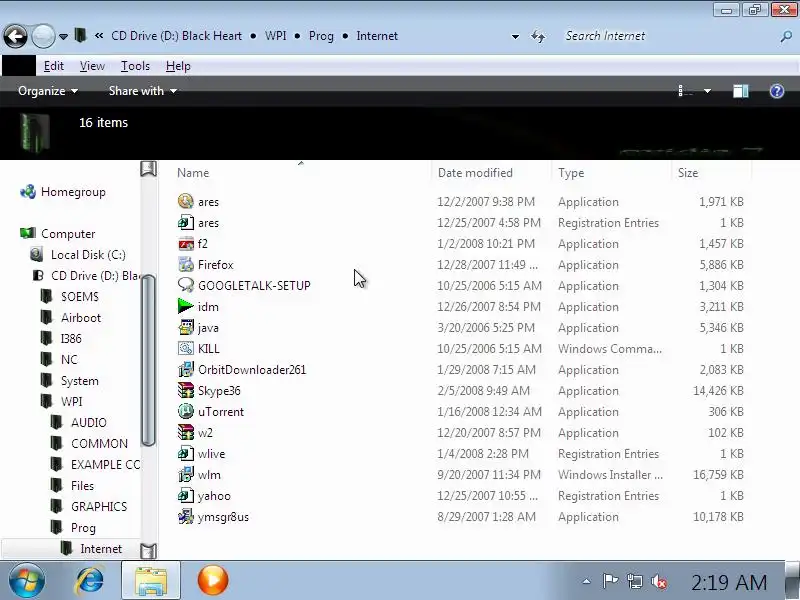Open the View menu
Screen dimensions: 800x600
[x=92, y=66]
